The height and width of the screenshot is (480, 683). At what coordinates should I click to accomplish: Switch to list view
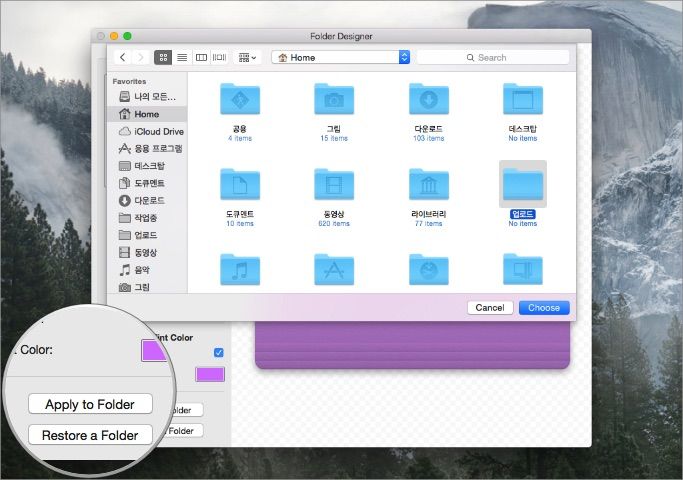[x=182, y=57]
